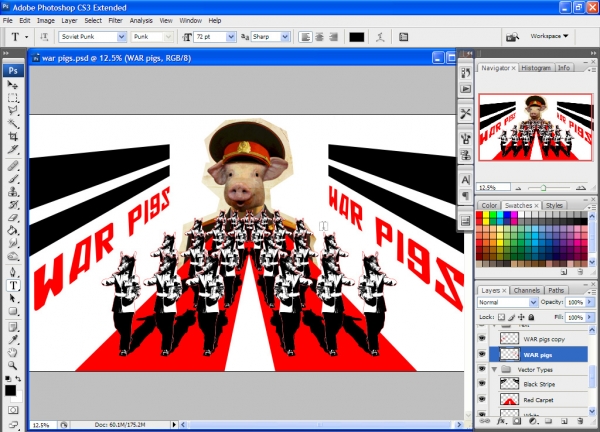
Task: Hide the WAR pigs copy layer
Action: click(x=482, y=338)
